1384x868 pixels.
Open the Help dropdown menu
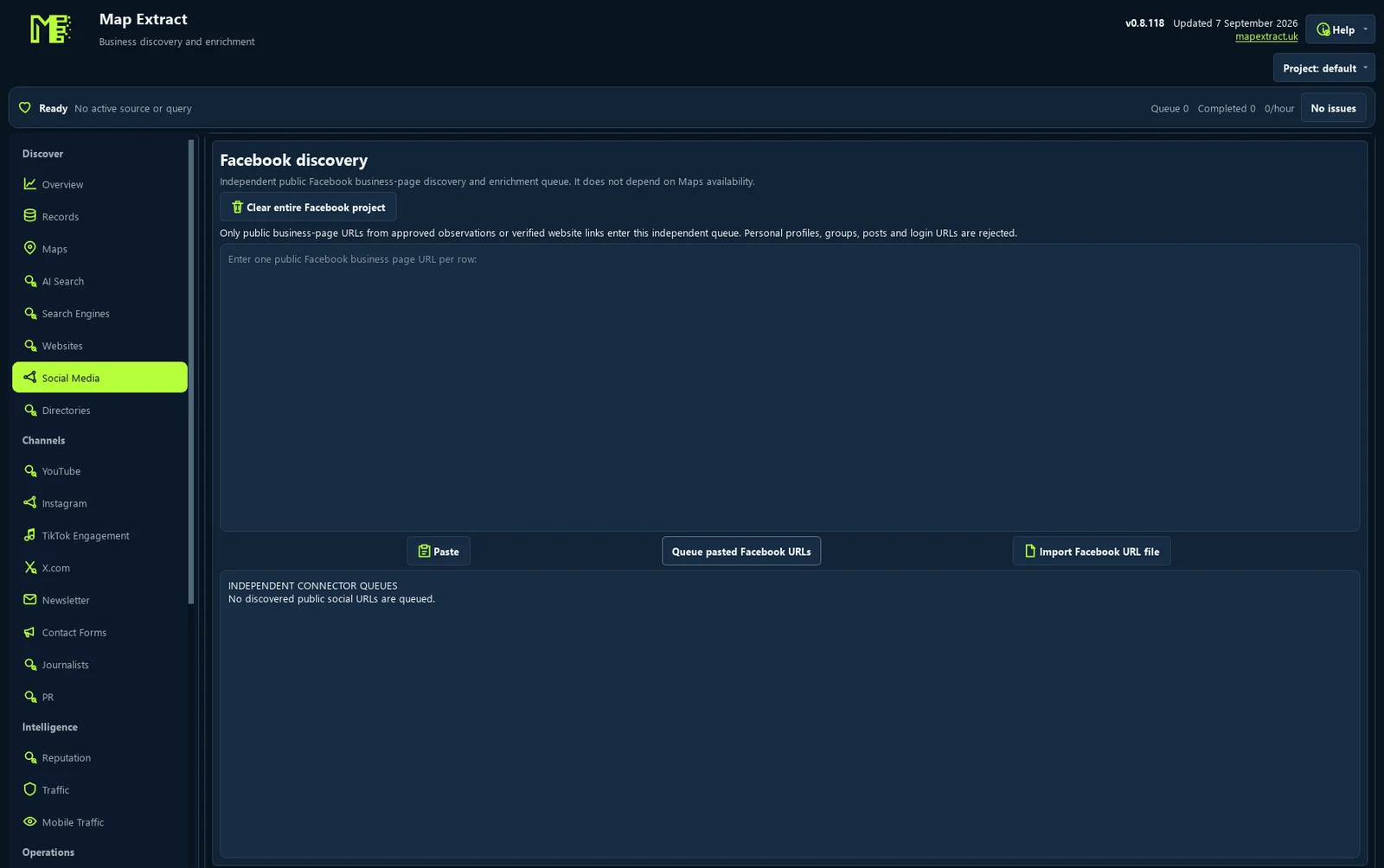(x=1340, y=29)
